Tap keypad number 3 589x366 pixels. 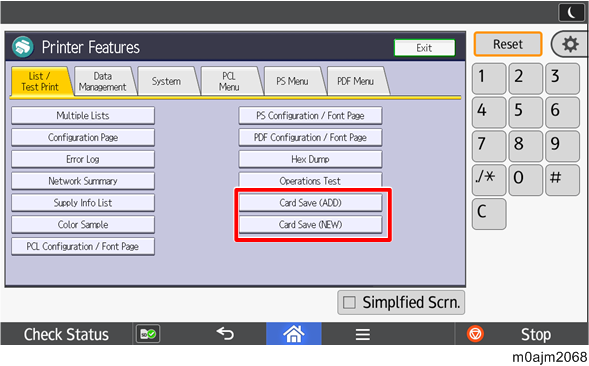point(562,78)
